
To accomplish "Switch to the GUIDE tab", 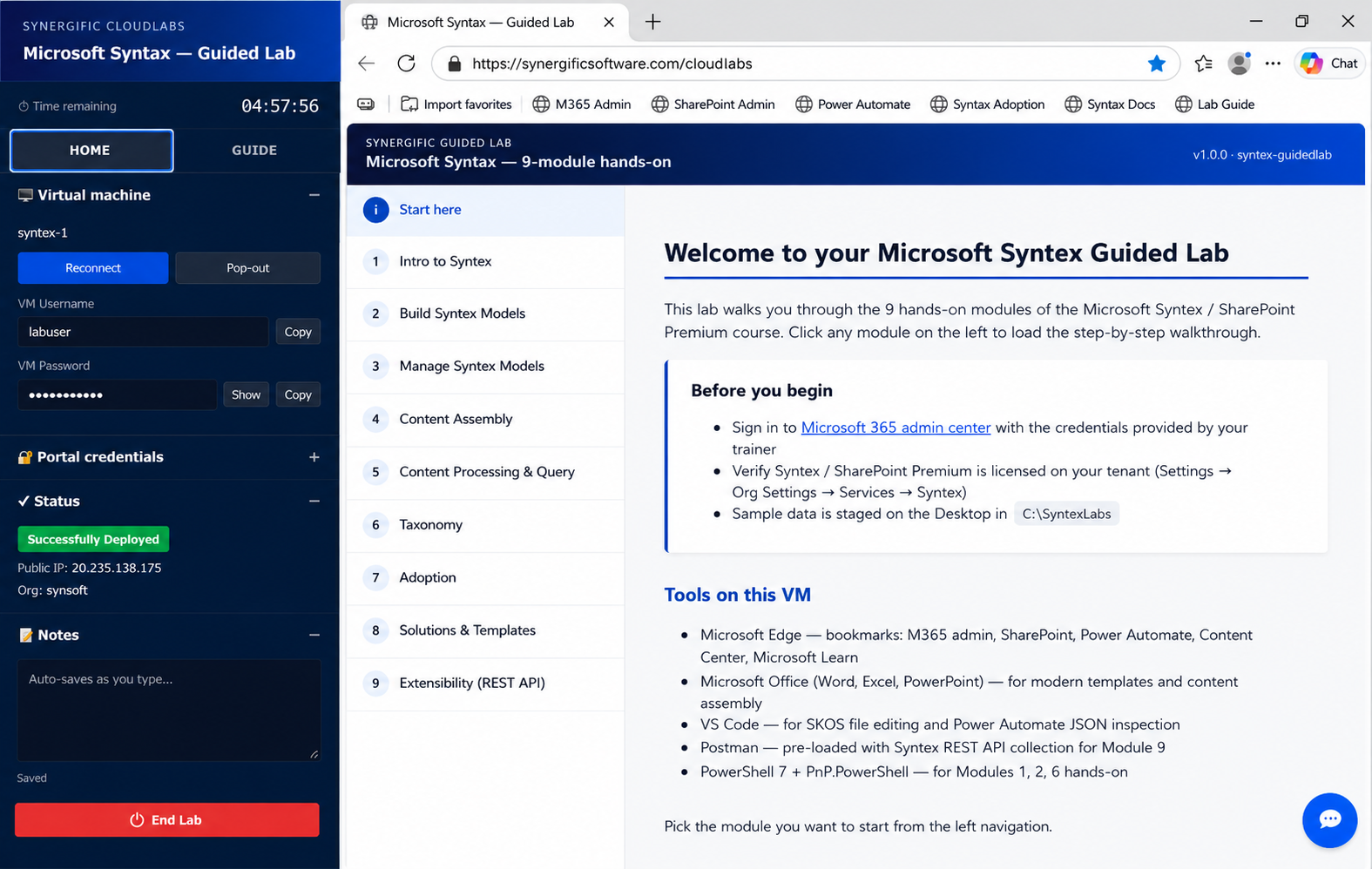I will tap(254, 151).
